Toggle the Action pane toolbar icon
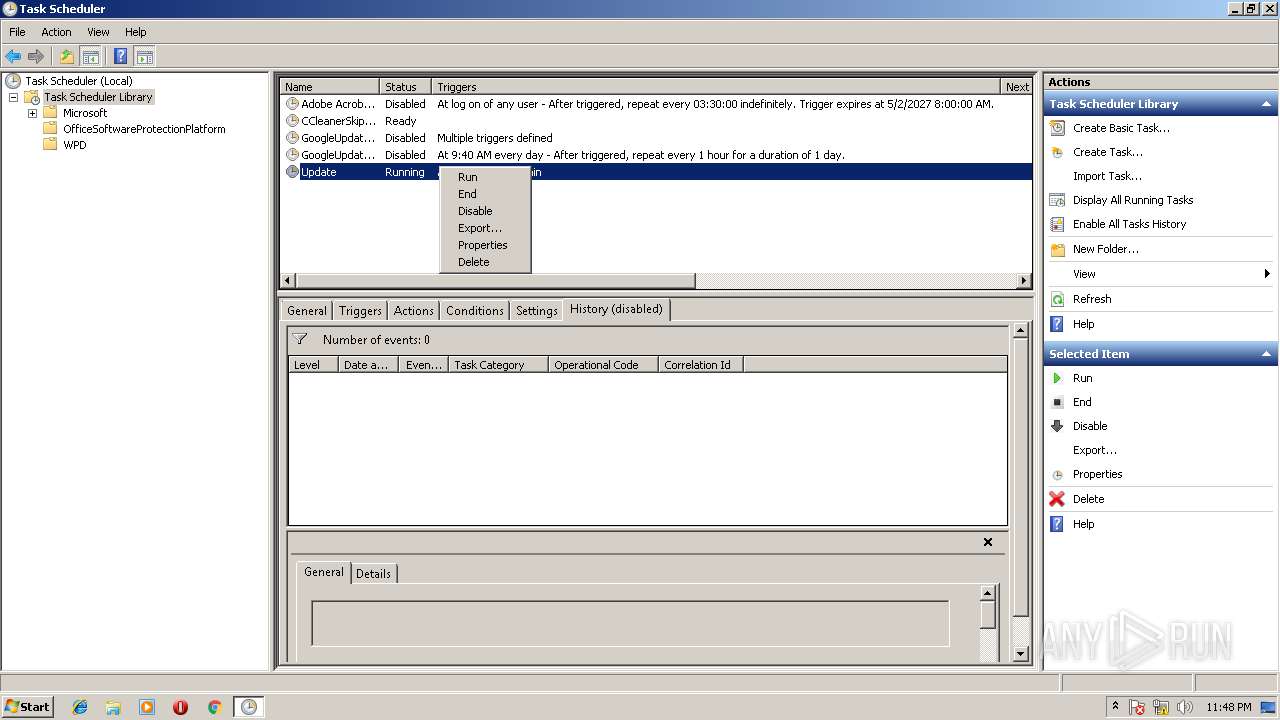Image resolution: width=1280 pixels, height=720 pixels. click(144, 57)
